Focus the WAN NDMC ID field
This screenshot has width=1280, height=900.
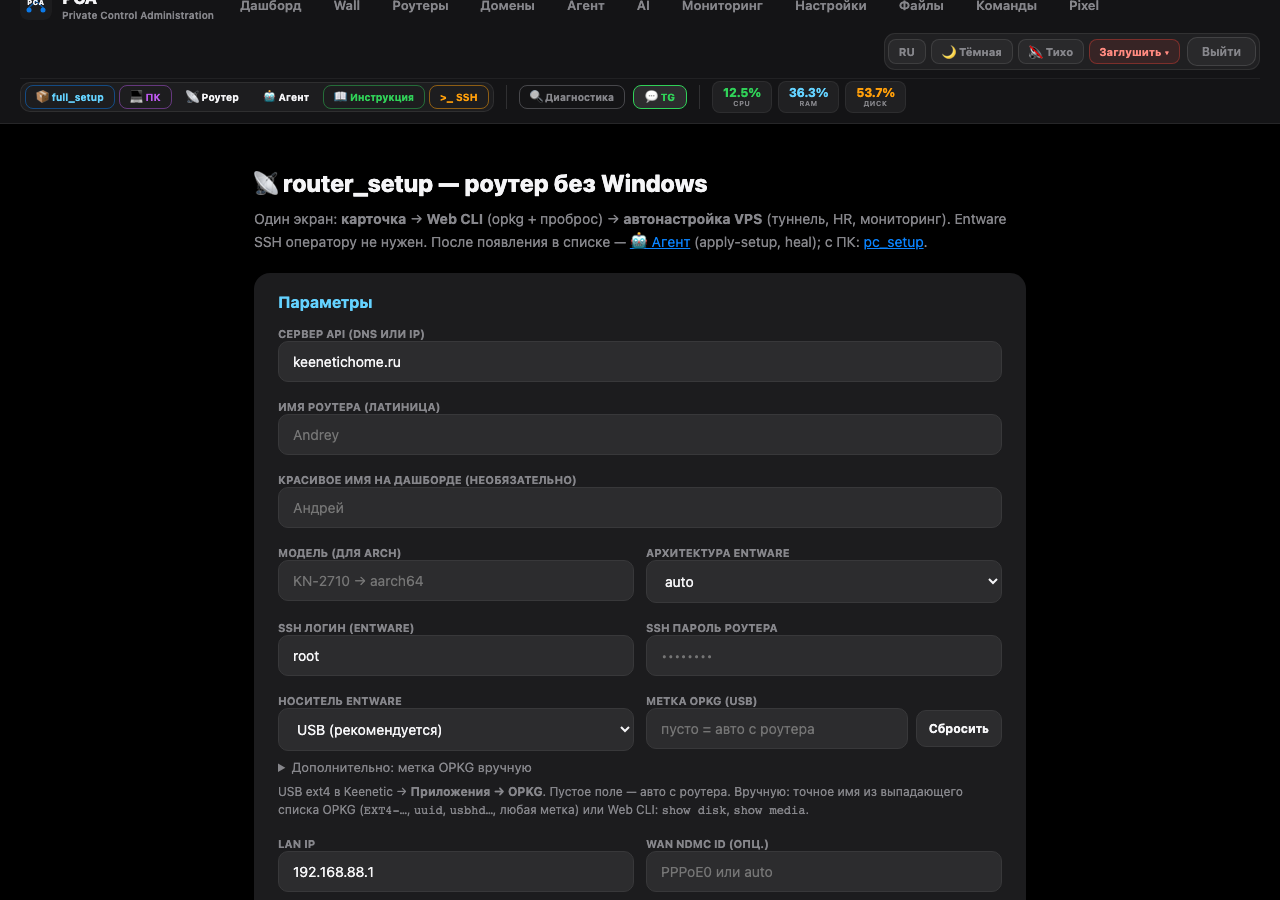click(824, 871)
